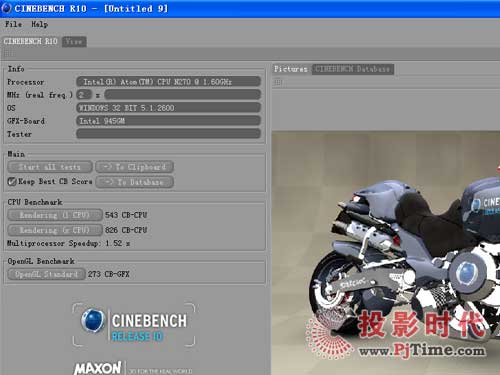Click the CINEBENCH app icon in title bar
Viewport: 500px width, 375px height.
(6, 8)
